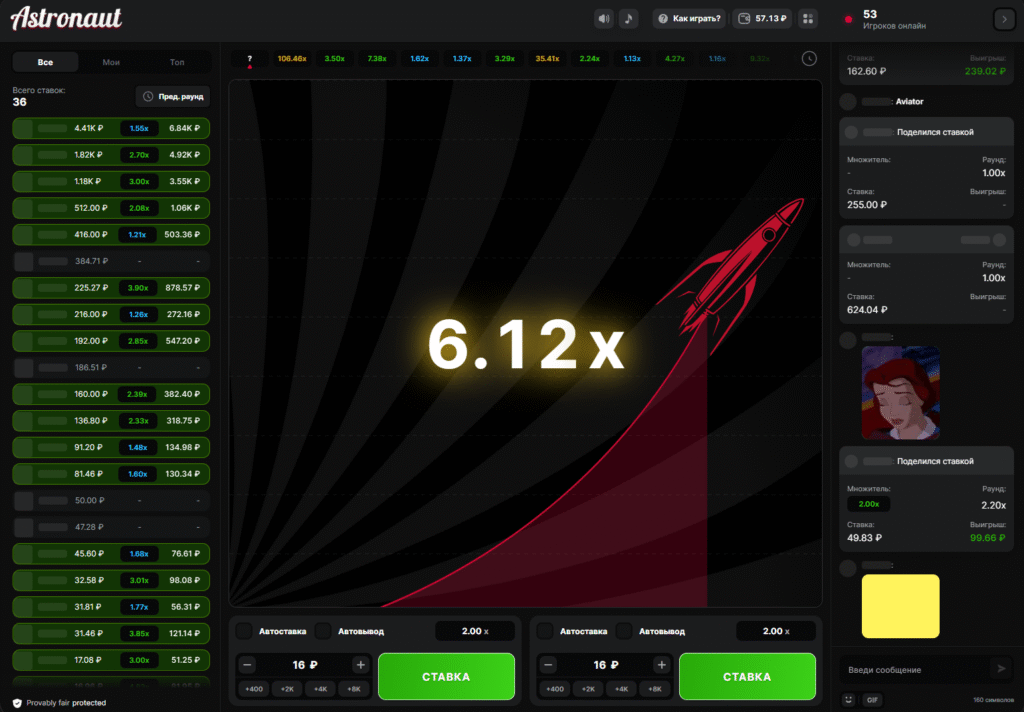Click the send message arrow icon
Viewport: 1024px width, 712px height.
click(x=999, y=669)
